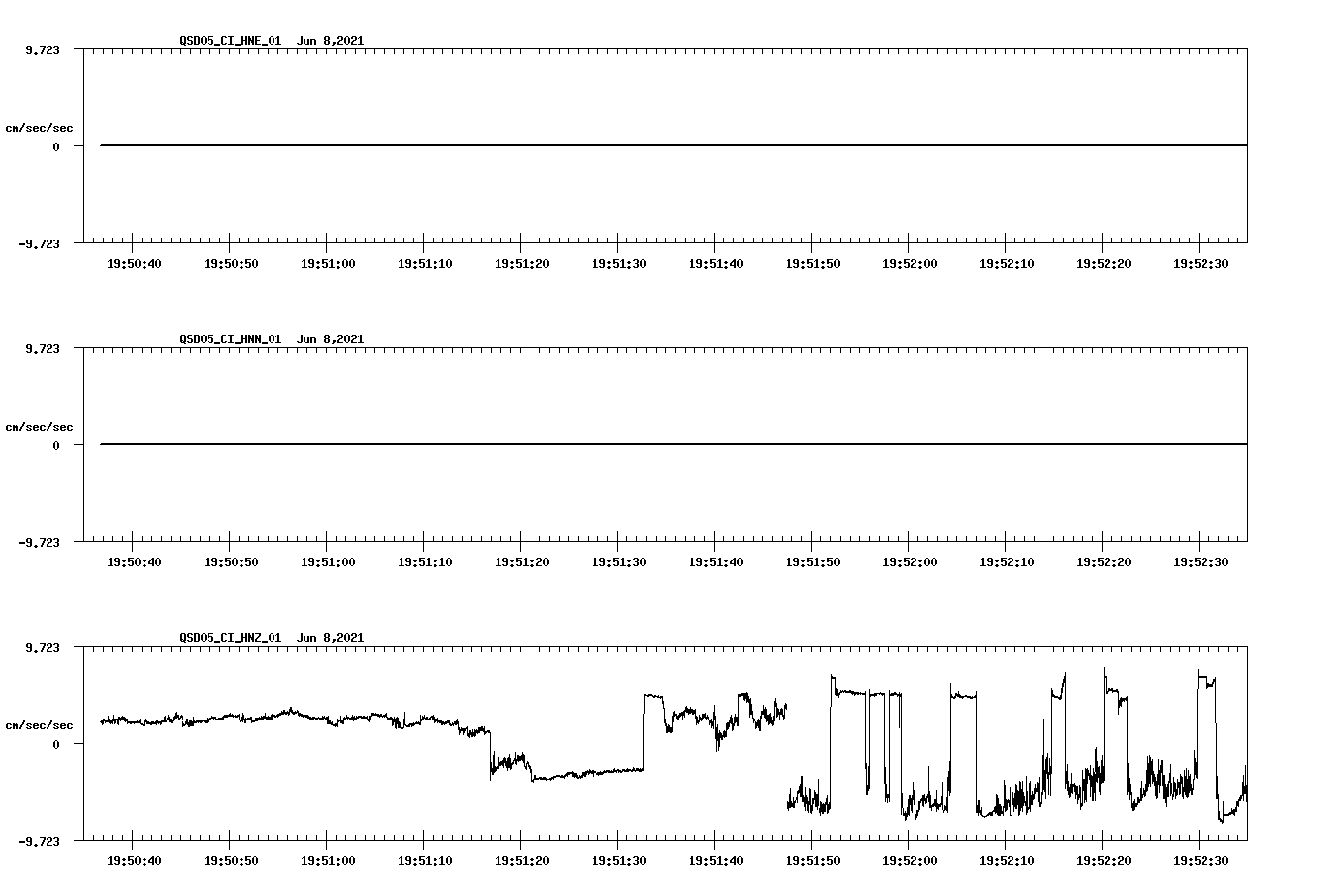Image resolution: width=1317 pixels, height=896 pixels.
Task: Click the QSD05_CI_HNZ_01 chart title
Action: [272, 638]
